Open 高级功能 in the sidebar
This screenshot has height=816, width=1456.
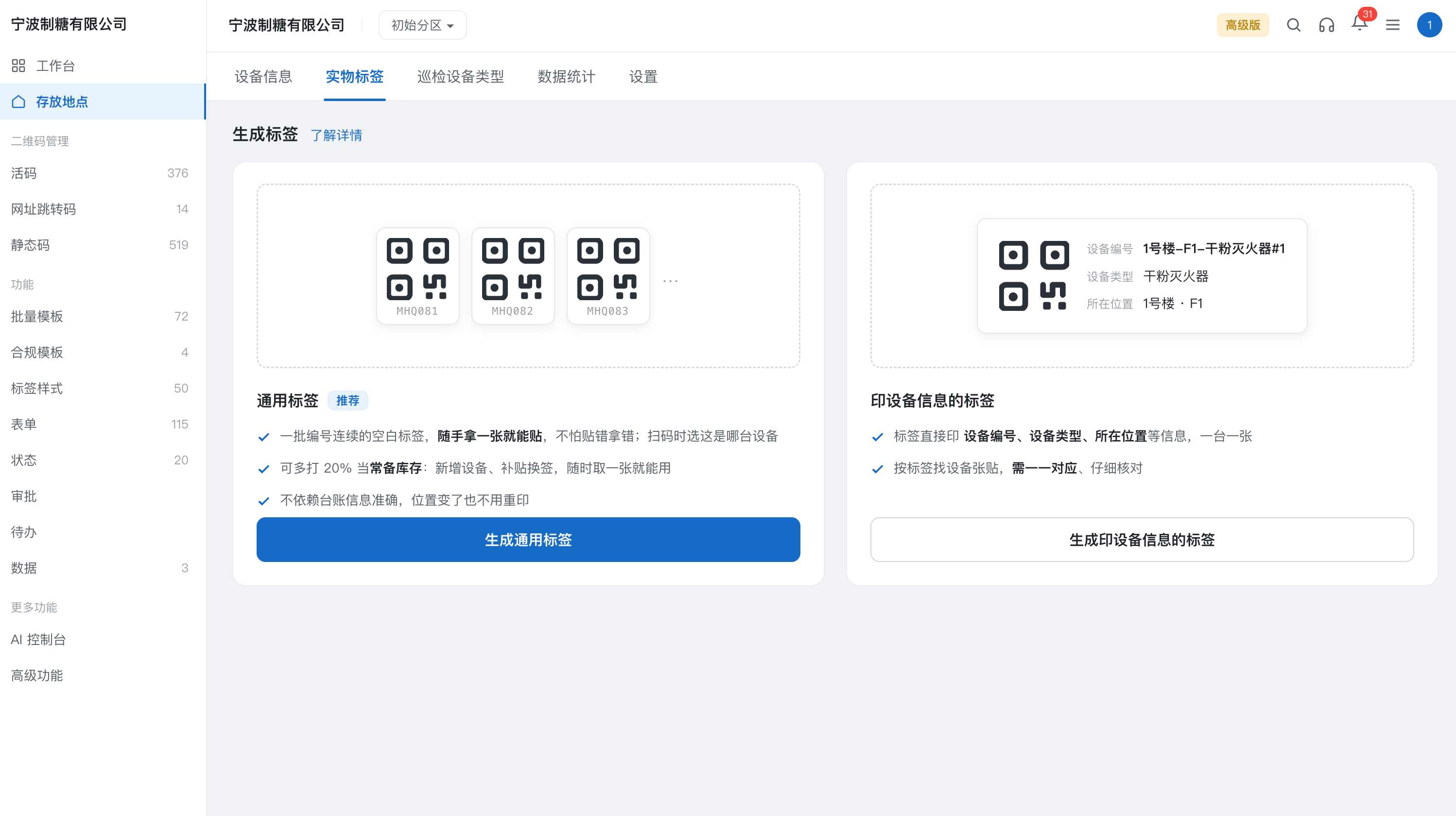click(x=103, y=676)
